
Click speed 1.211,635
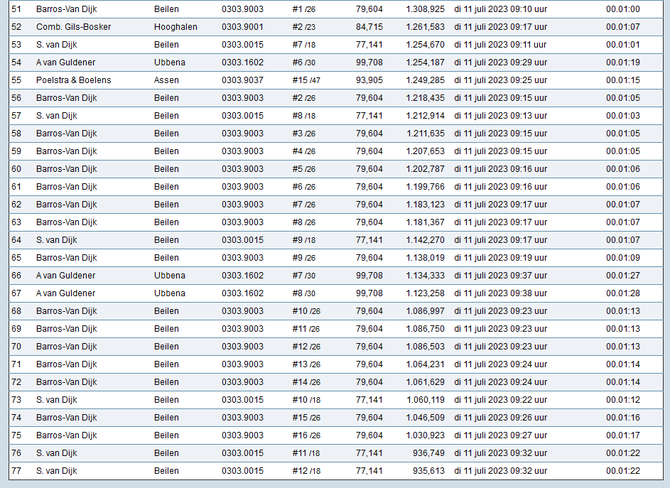pyautogui.click(x=425, y=133)
